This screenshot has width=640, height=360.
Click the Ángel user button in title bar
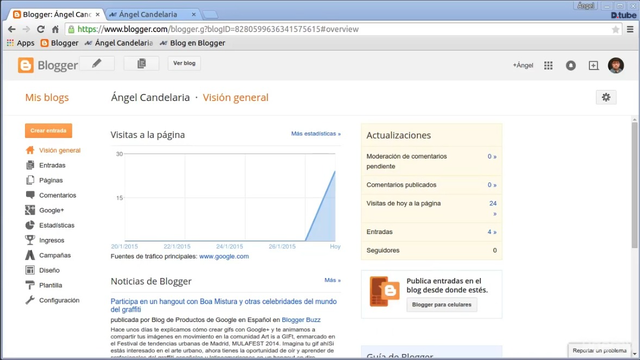coord(586,6)
